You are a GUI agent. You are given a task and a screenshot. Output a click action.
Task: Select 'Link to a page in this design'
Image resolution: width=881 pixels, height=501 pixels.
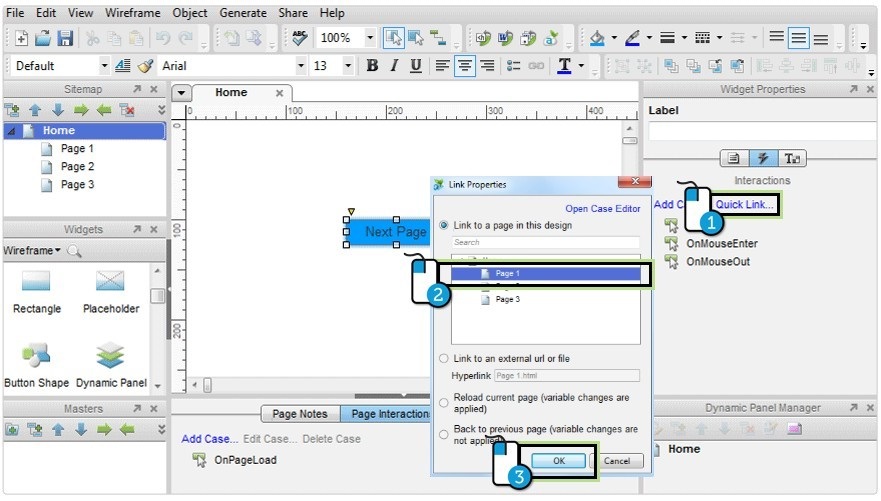[445, 225]
